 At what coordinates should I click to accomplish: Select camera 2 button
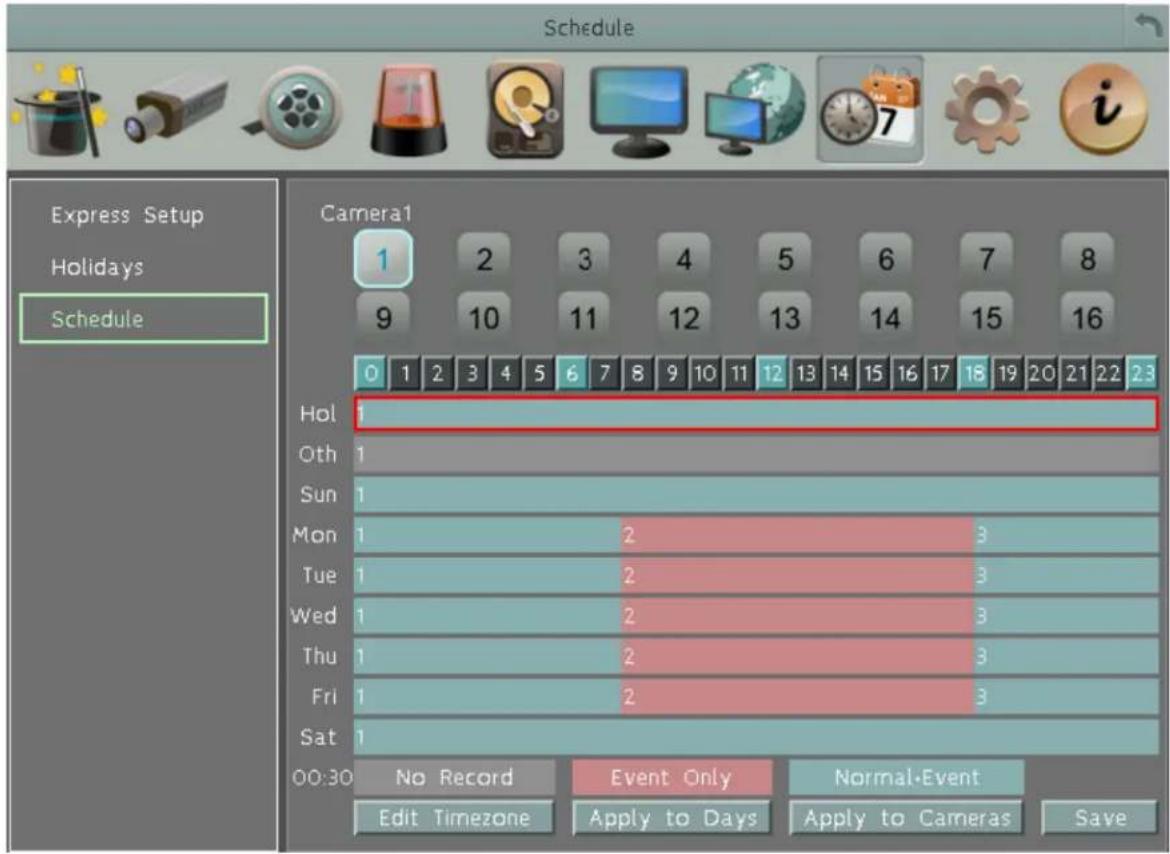(x=484, y=259)
